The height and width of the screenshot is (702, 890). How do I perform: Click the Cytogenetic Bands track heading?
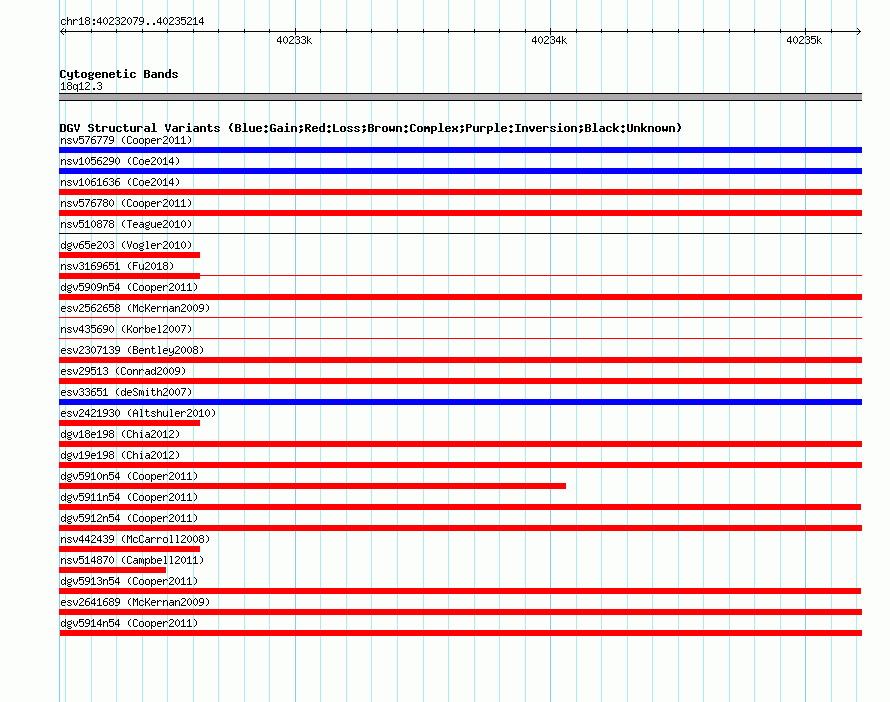tap(119, 74)
